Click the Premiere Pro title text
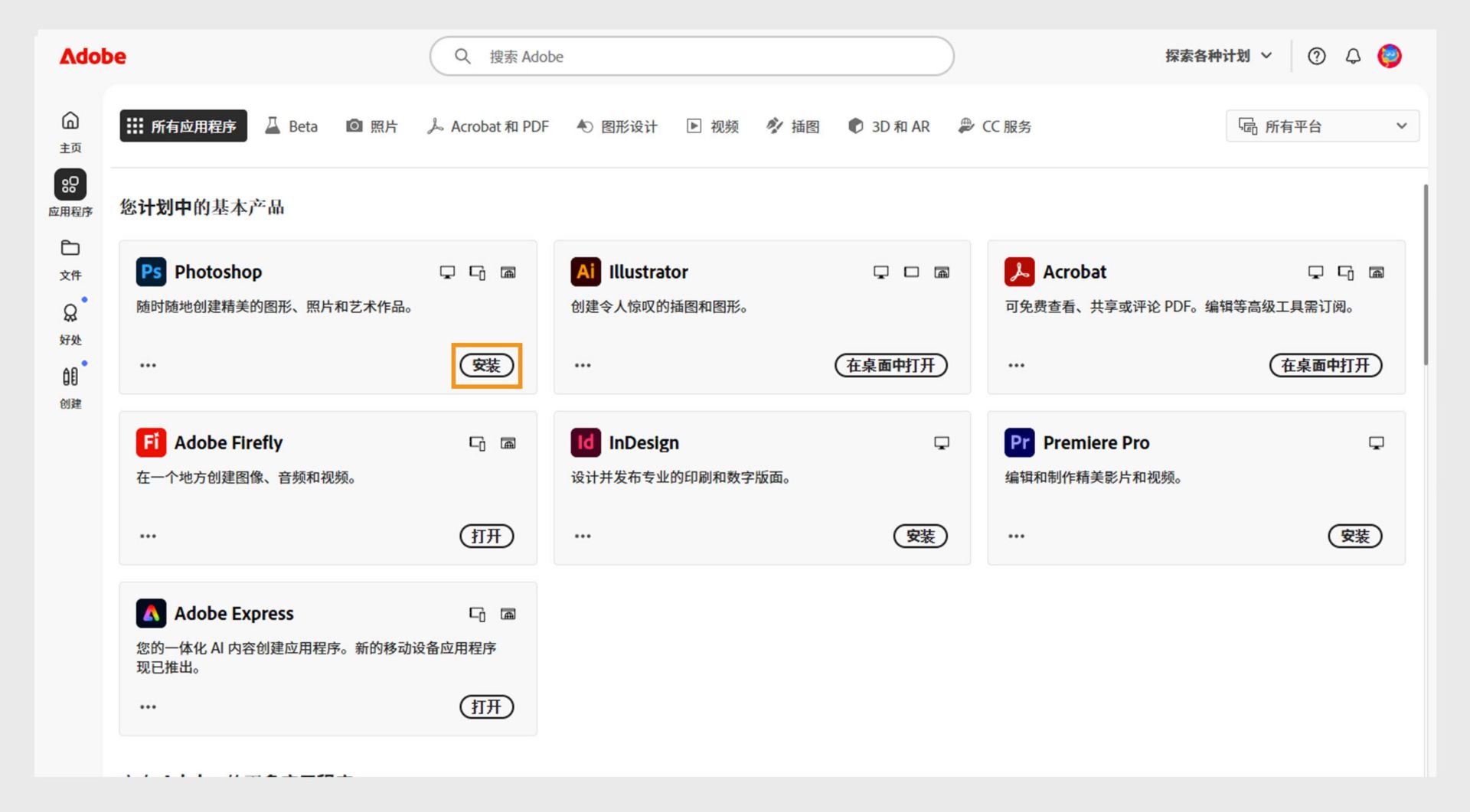Screen dimensions: 1470x812 tap(1096, 442)
